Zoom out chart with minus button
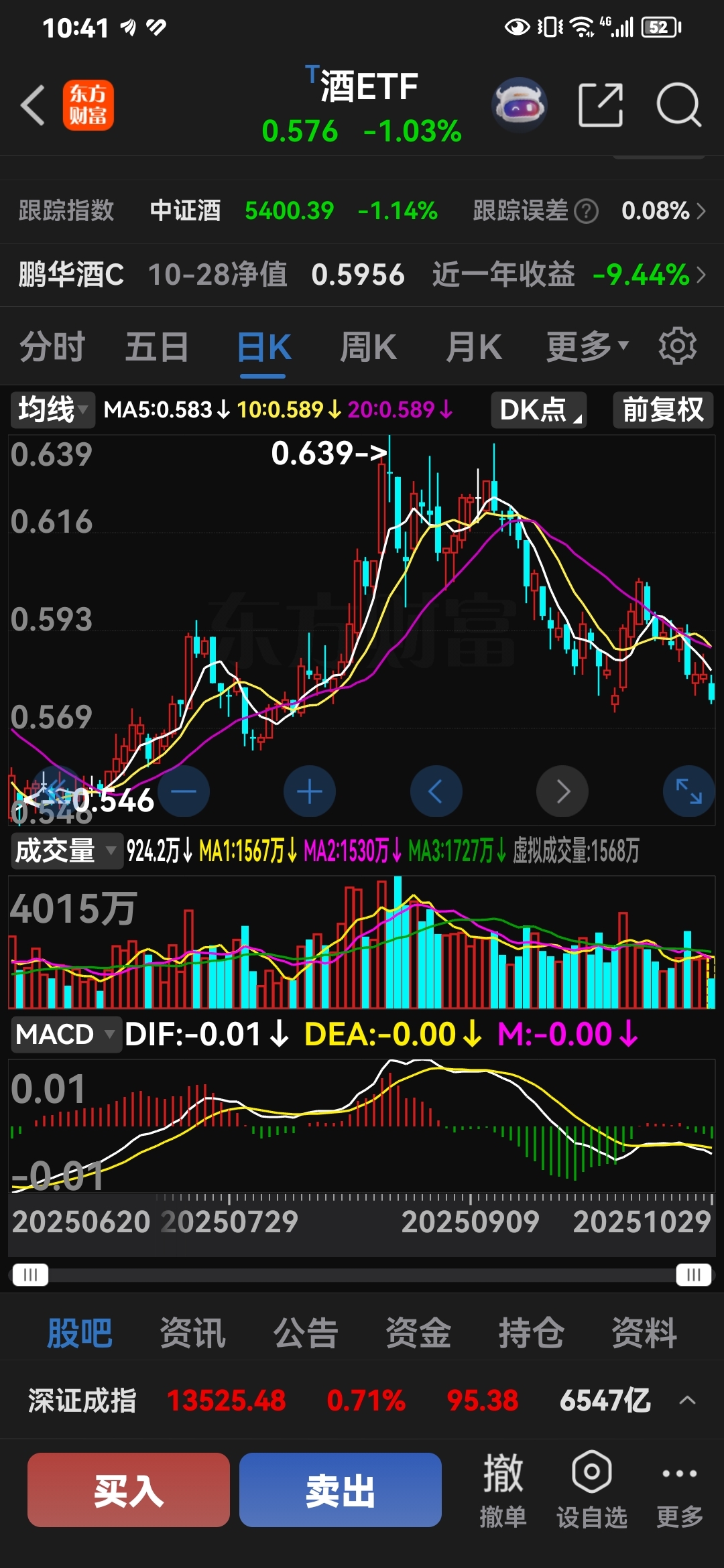724x1568 pixels. click(x=183, y=791)
